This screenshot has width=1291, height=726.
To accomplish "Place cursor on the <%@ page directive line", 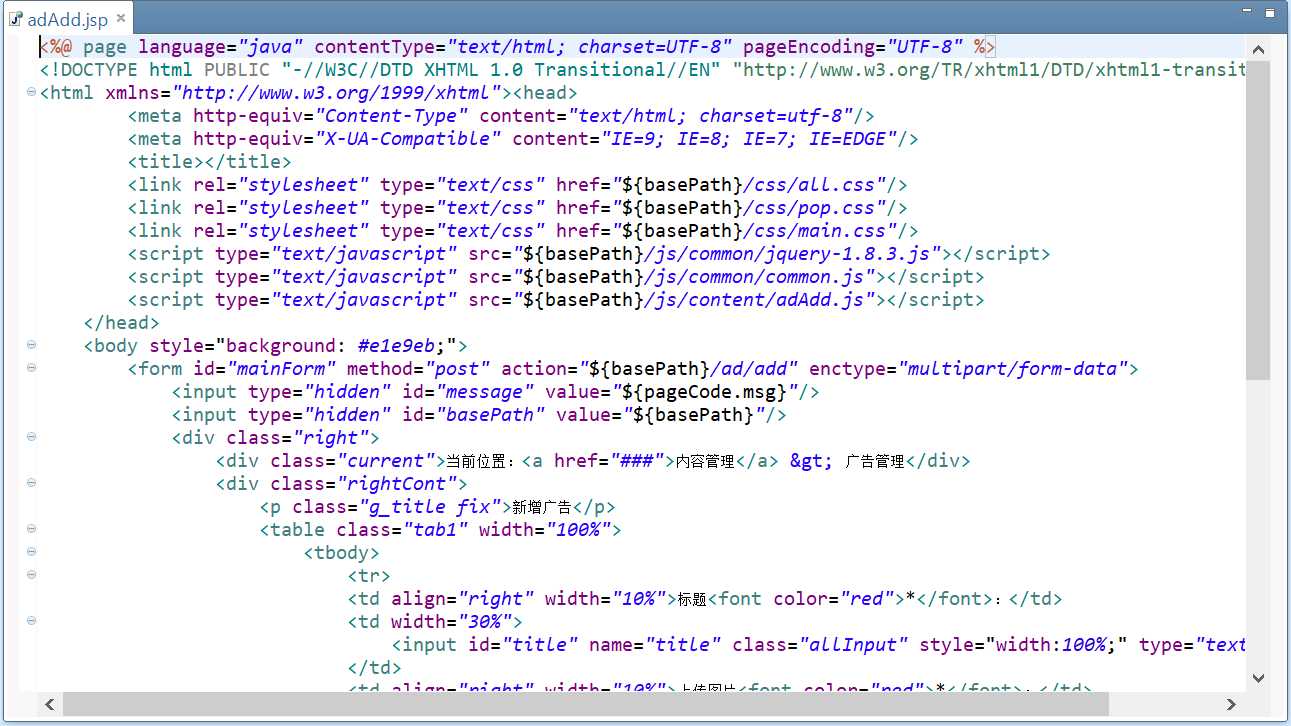I will [517, 47].
